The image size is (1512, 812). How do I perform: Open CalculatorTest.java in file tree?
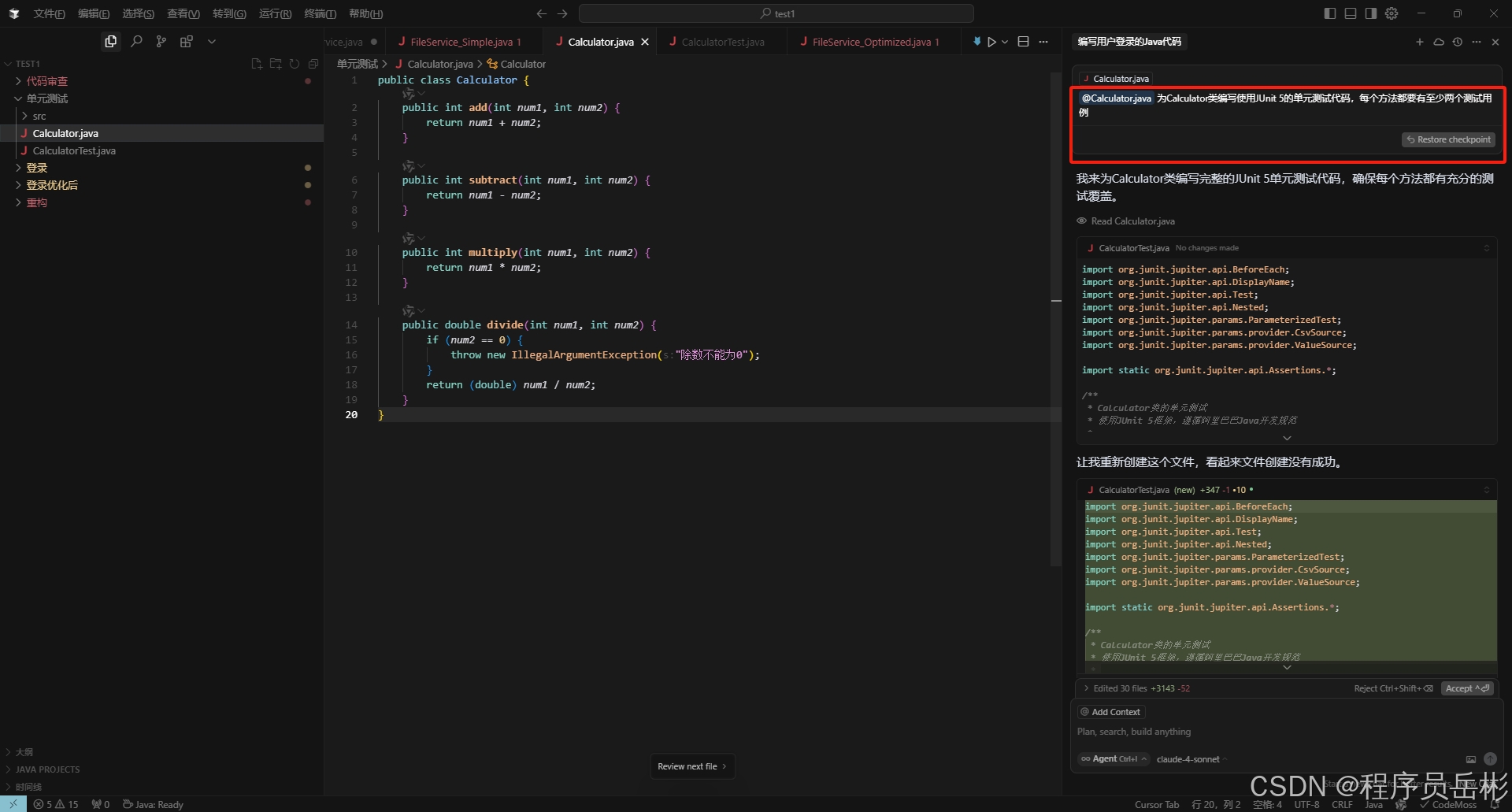[74, 150]
